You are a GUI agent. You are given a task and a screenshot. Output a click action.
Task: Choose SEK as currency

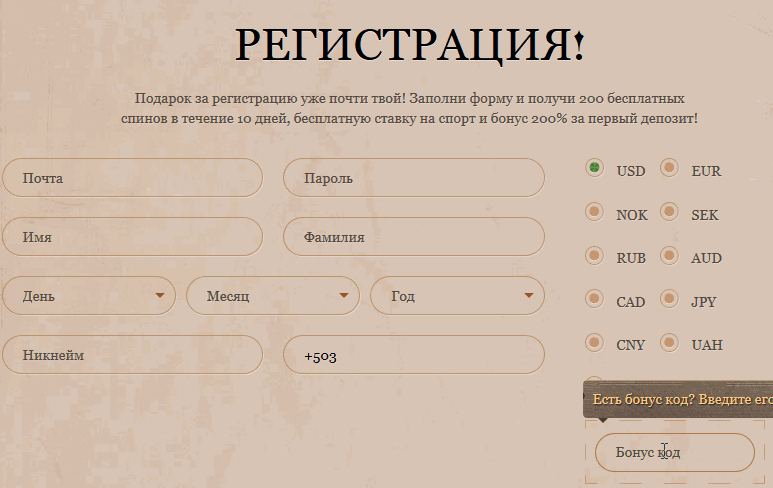point(669,212)
